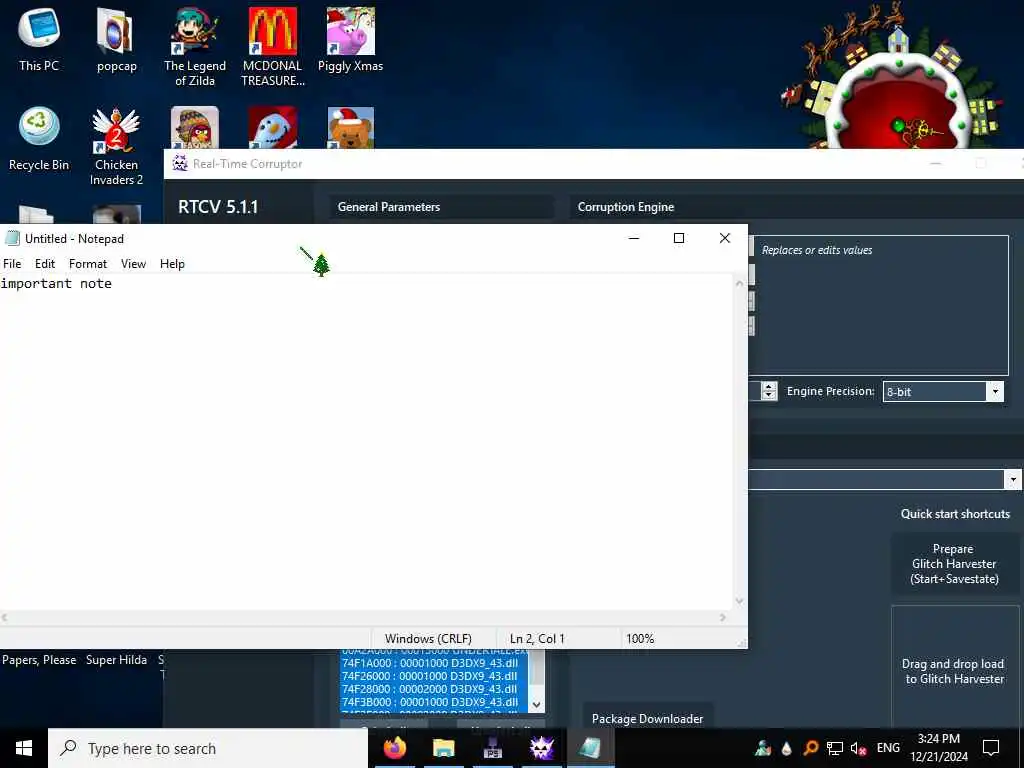Click inside the empty Notepad text area
This screenshot has width=1024, height=768.
pyautogui.click(x=366, y=444)
